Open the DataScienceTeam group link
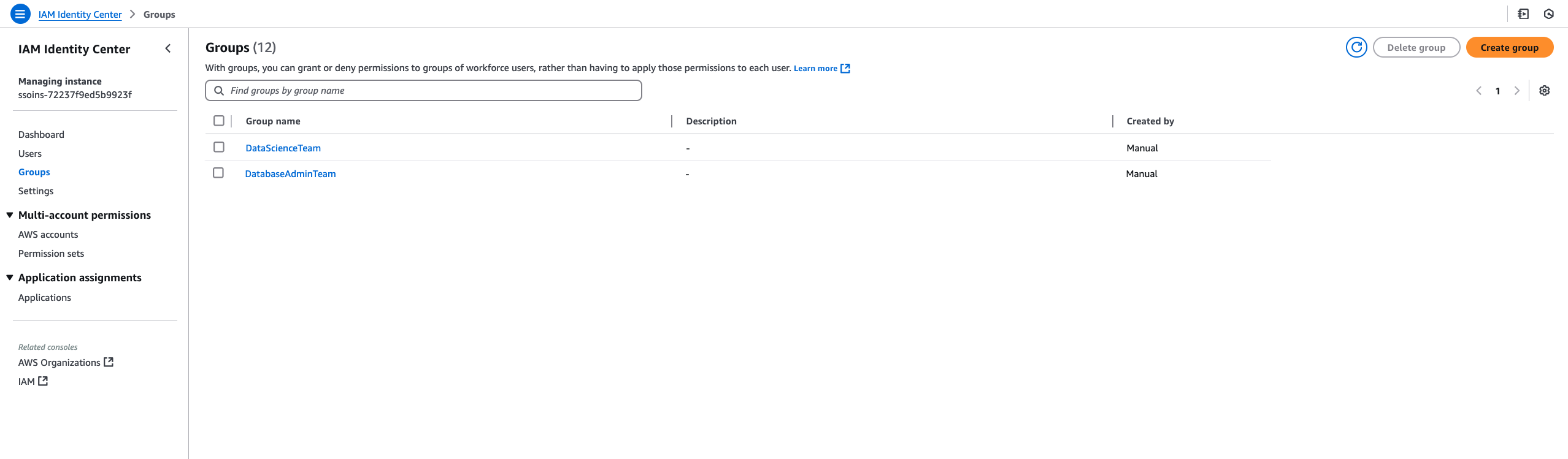 (283, 148)
